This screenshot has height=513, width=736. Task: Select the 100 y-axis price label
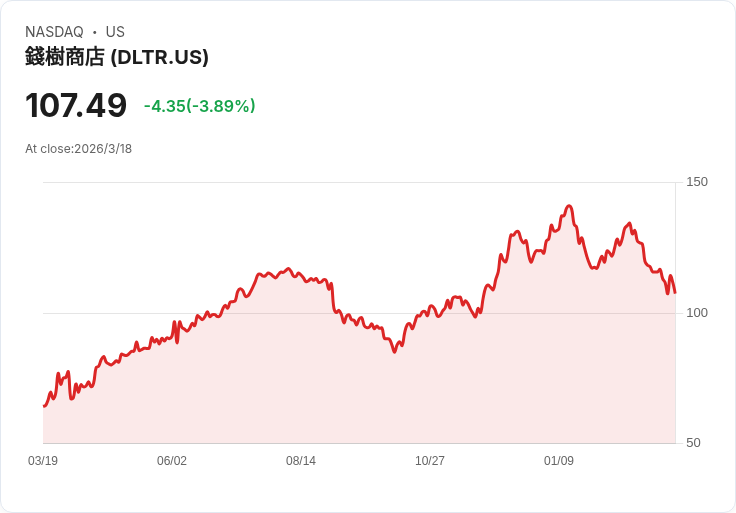pyautogui.click(x=697, y=312)
